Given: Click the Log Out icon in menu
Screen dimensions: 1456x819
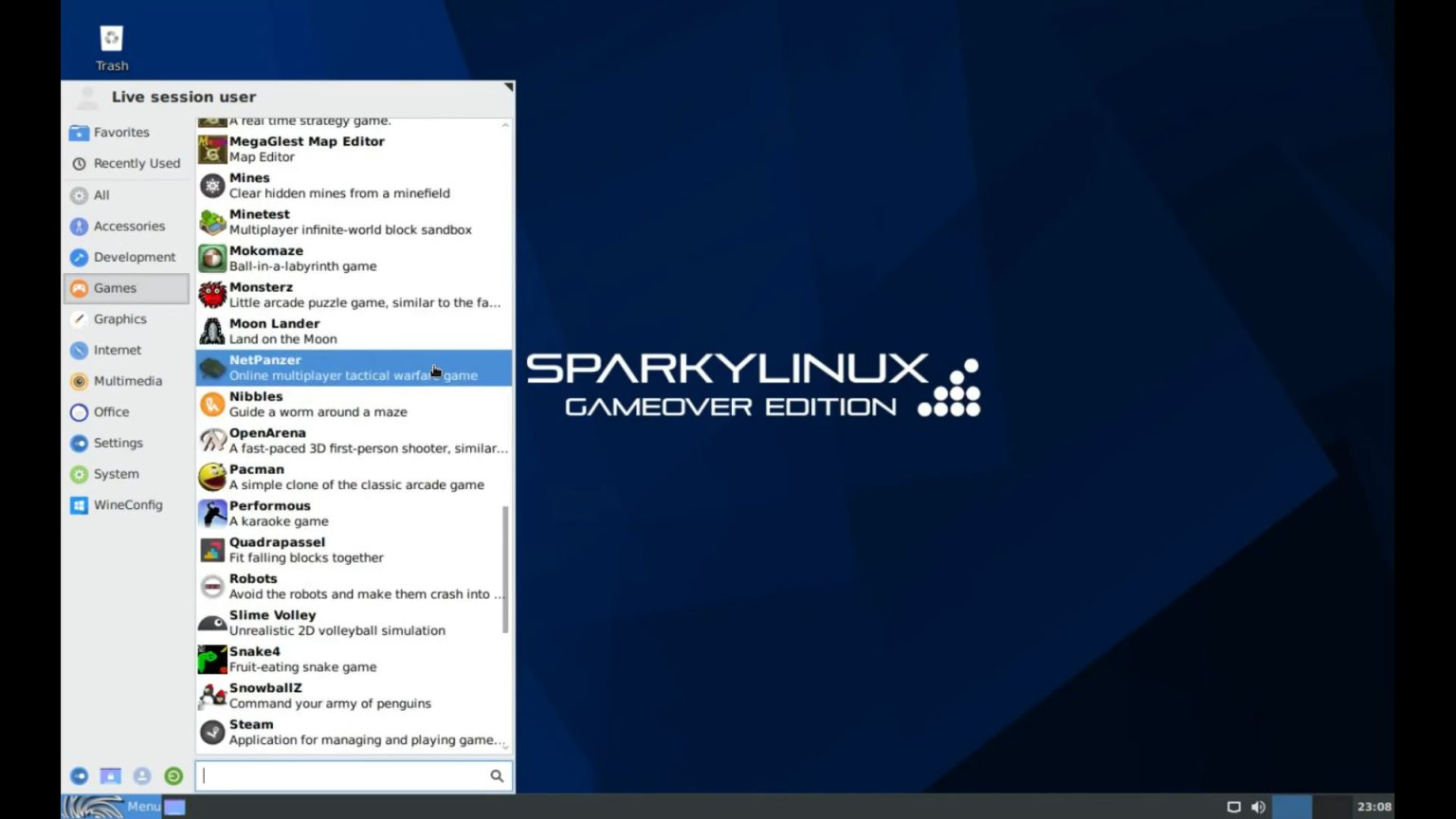Looking at the screenshot, I should pos(173,776).
